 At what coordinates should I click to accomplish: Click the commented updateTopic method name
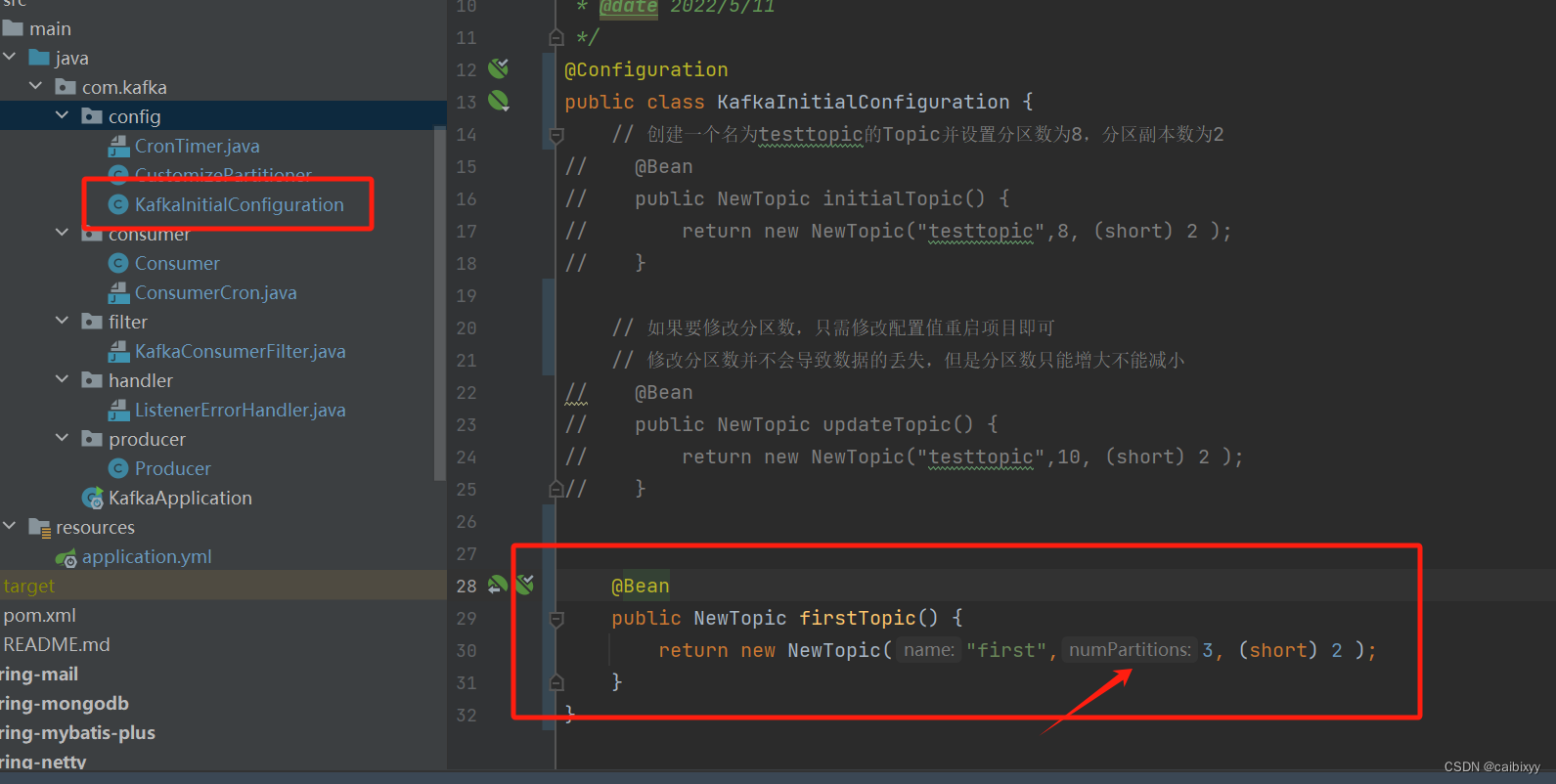tap(886, 424)
